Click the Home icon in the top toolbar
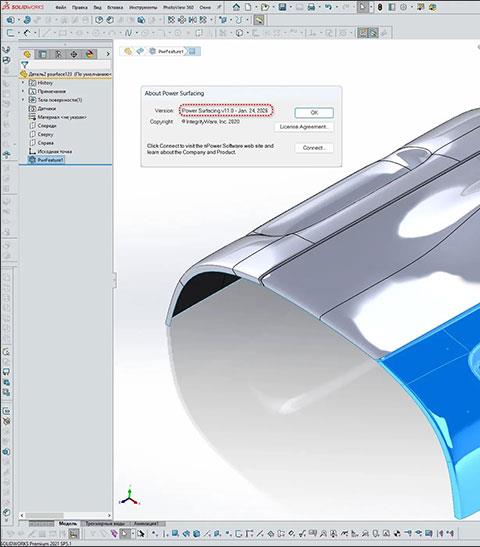480x547 pixels. coord(237,7)
